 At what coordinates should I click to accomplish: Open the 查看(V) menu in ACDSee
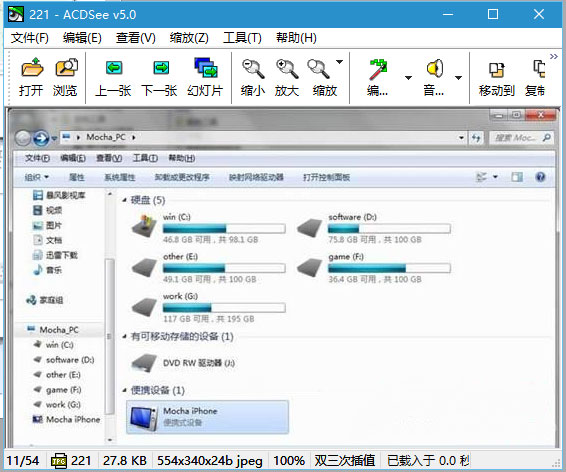click(x=136, y=38)
